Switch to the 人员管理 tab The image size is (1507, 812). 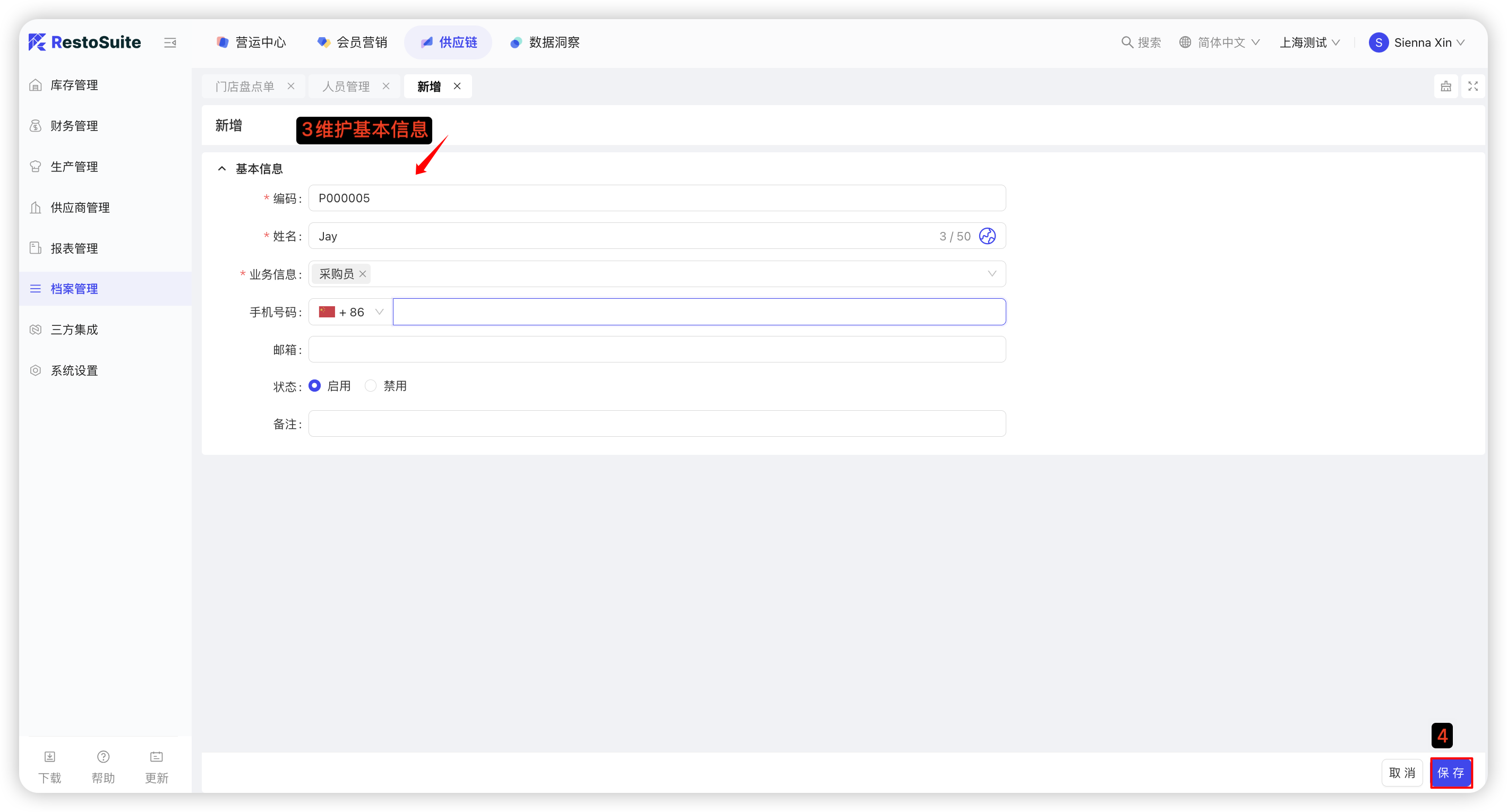(x=346, y=87)
